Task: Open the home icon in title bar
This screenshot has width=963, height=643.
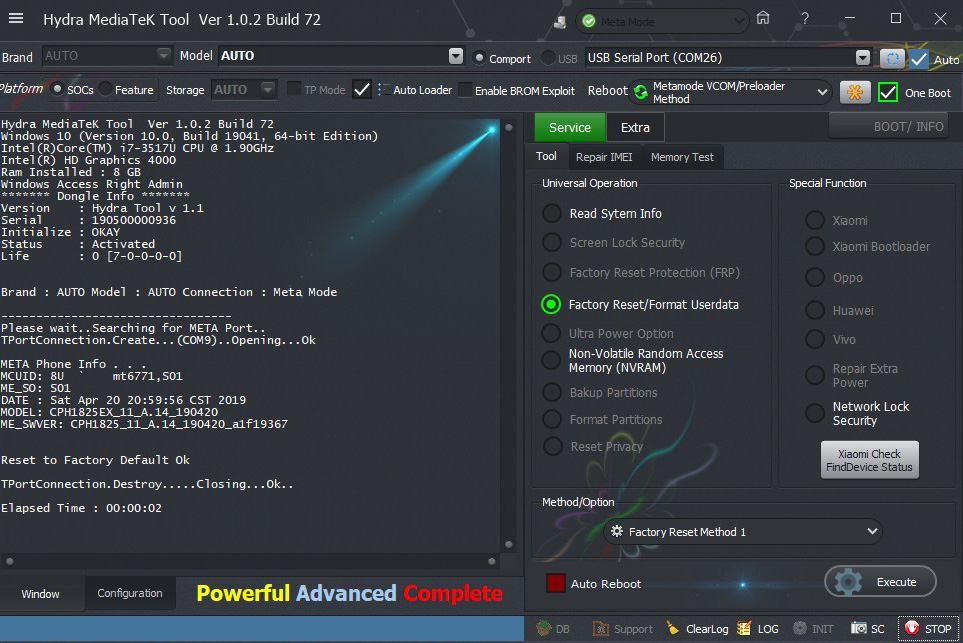Action: coord(763,18)
